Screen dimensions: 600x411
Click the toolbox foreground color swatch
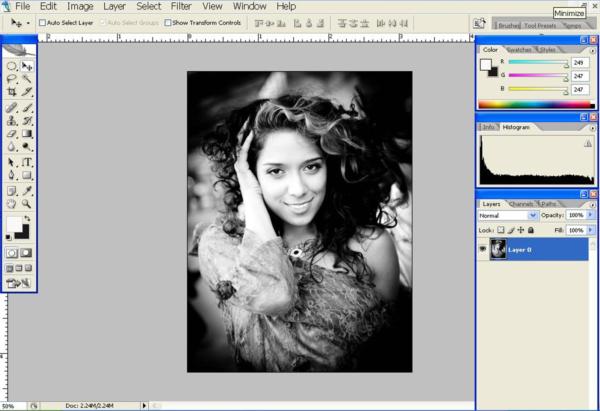point(14,224)
